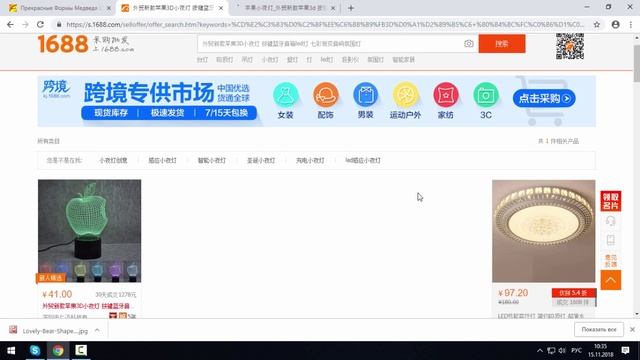This screenshot has width=640, height=360.
Task: Switch input language via РУС indicator
Action: [x=576, y=351]
